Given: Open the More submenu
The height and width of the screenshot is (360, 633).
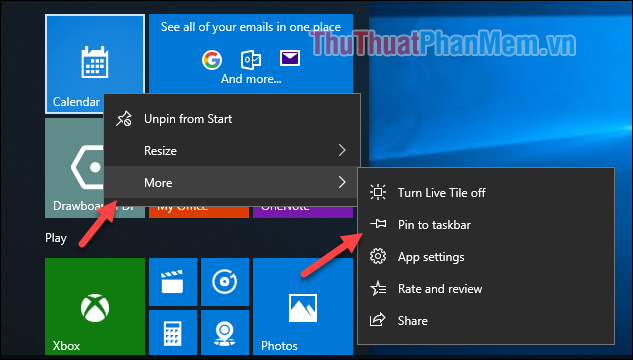Looking at the screenshot, I should pyautogui.click(x=232, y=182).
